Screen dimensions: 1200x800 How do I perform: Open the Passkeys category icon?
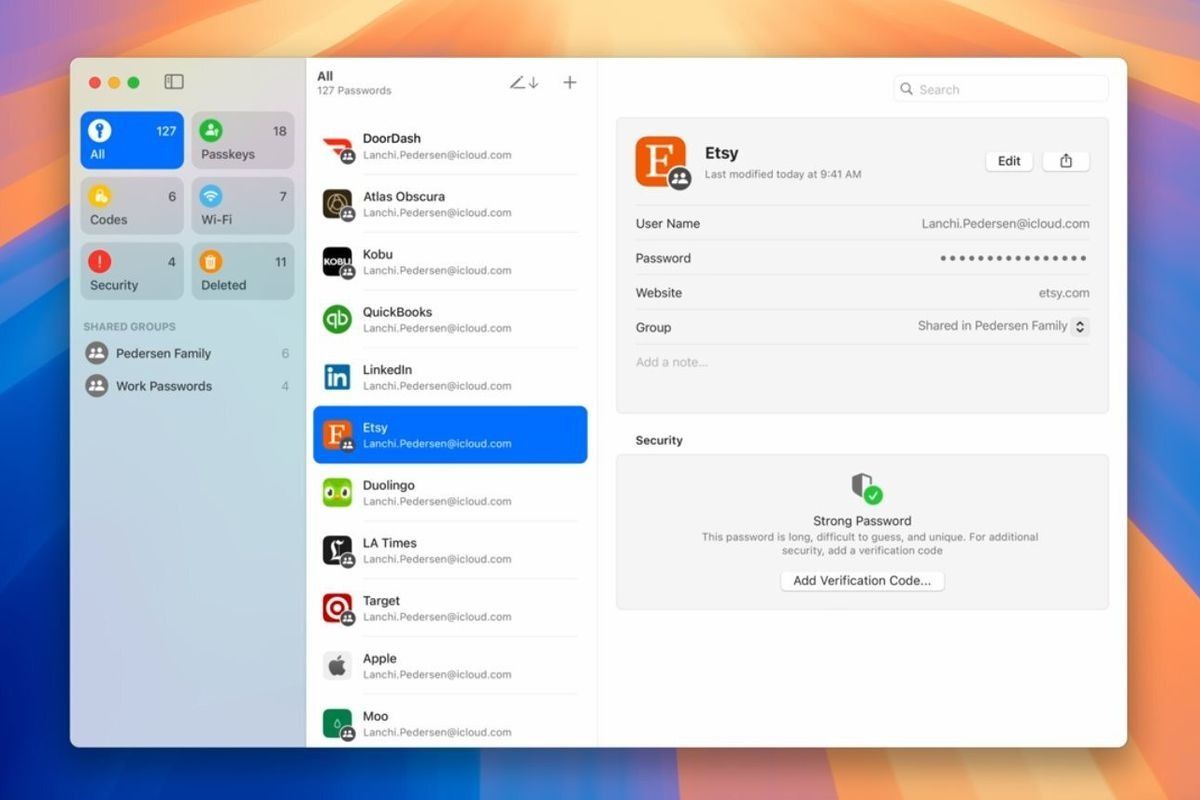tap(210, 131)
